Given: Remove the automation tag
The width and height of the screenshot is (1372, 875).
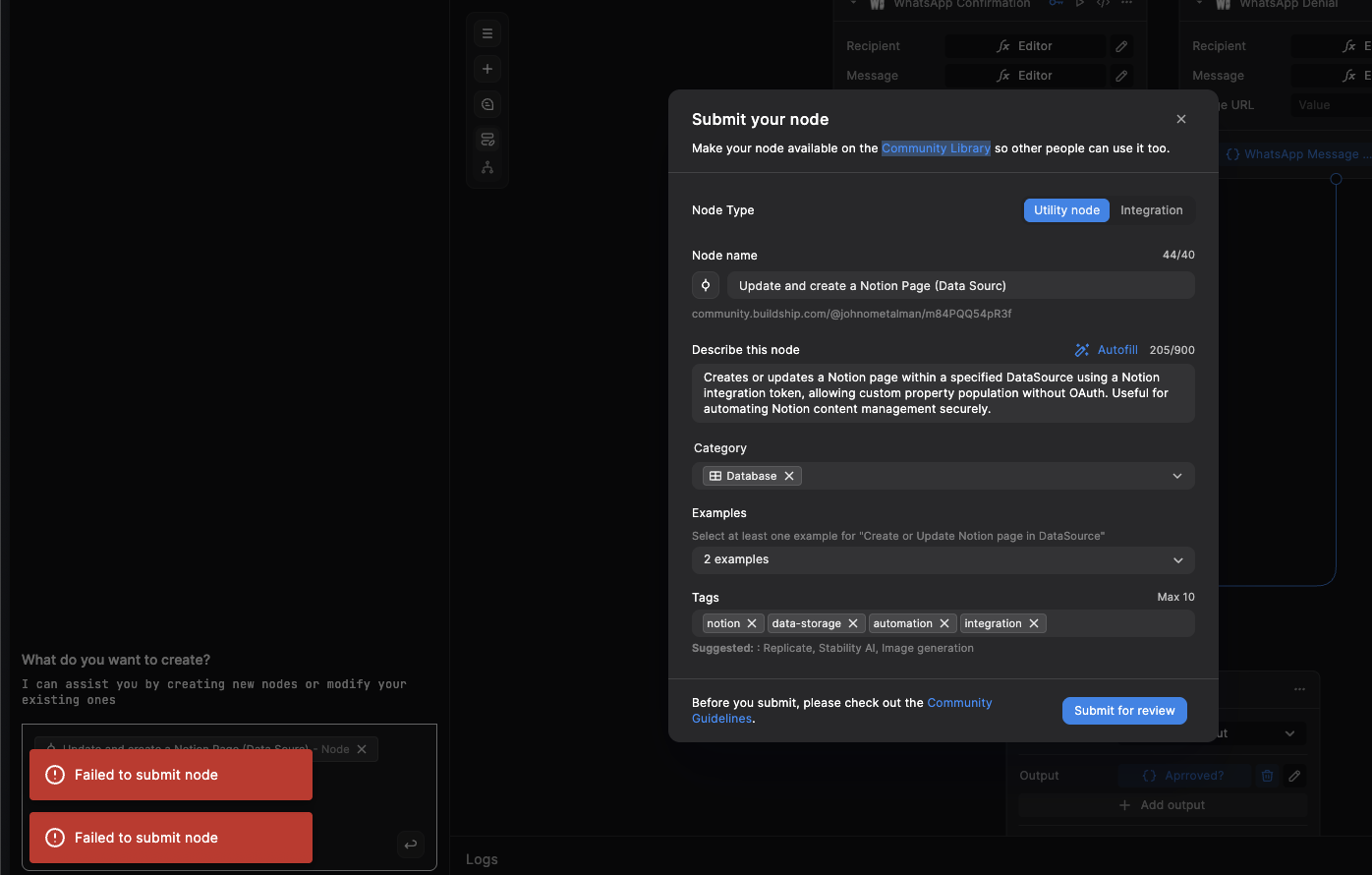Looking at the screenshot, I should [x=944, y=623].
